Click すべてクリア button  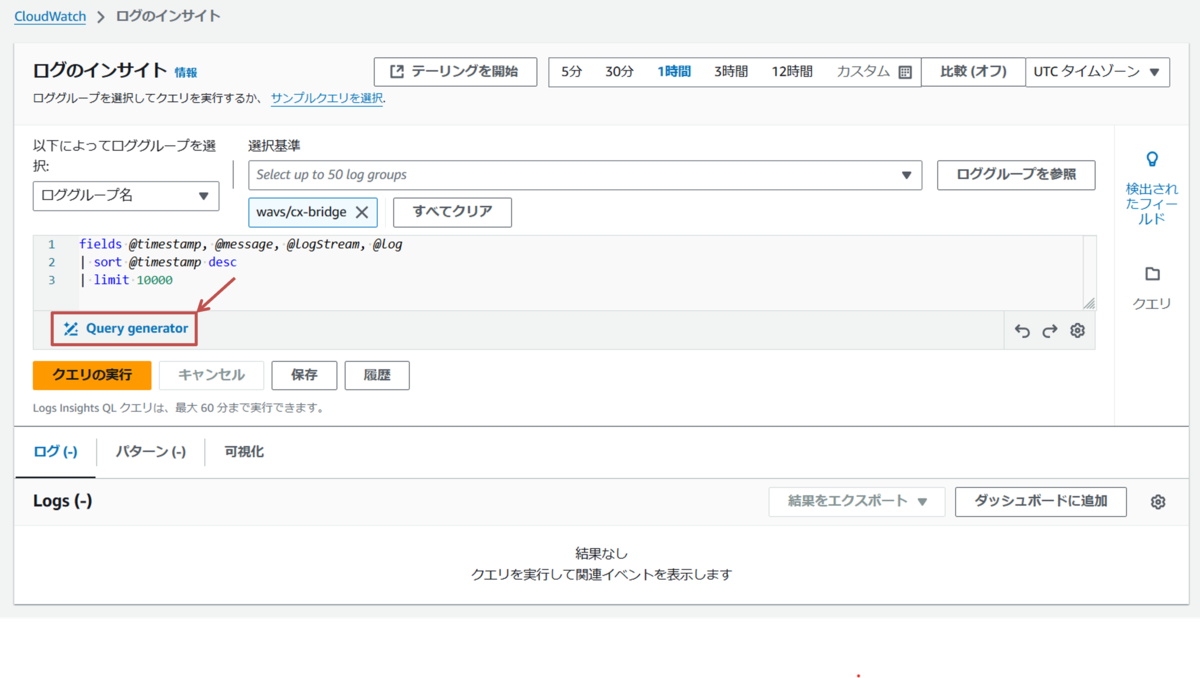pyautogui.click(x=452, y=212)
